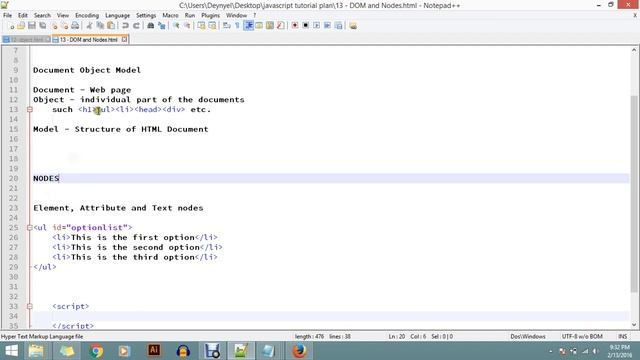Collapse the ul block fold on line 25
640x360 pixels.
(x=29, y=227)
